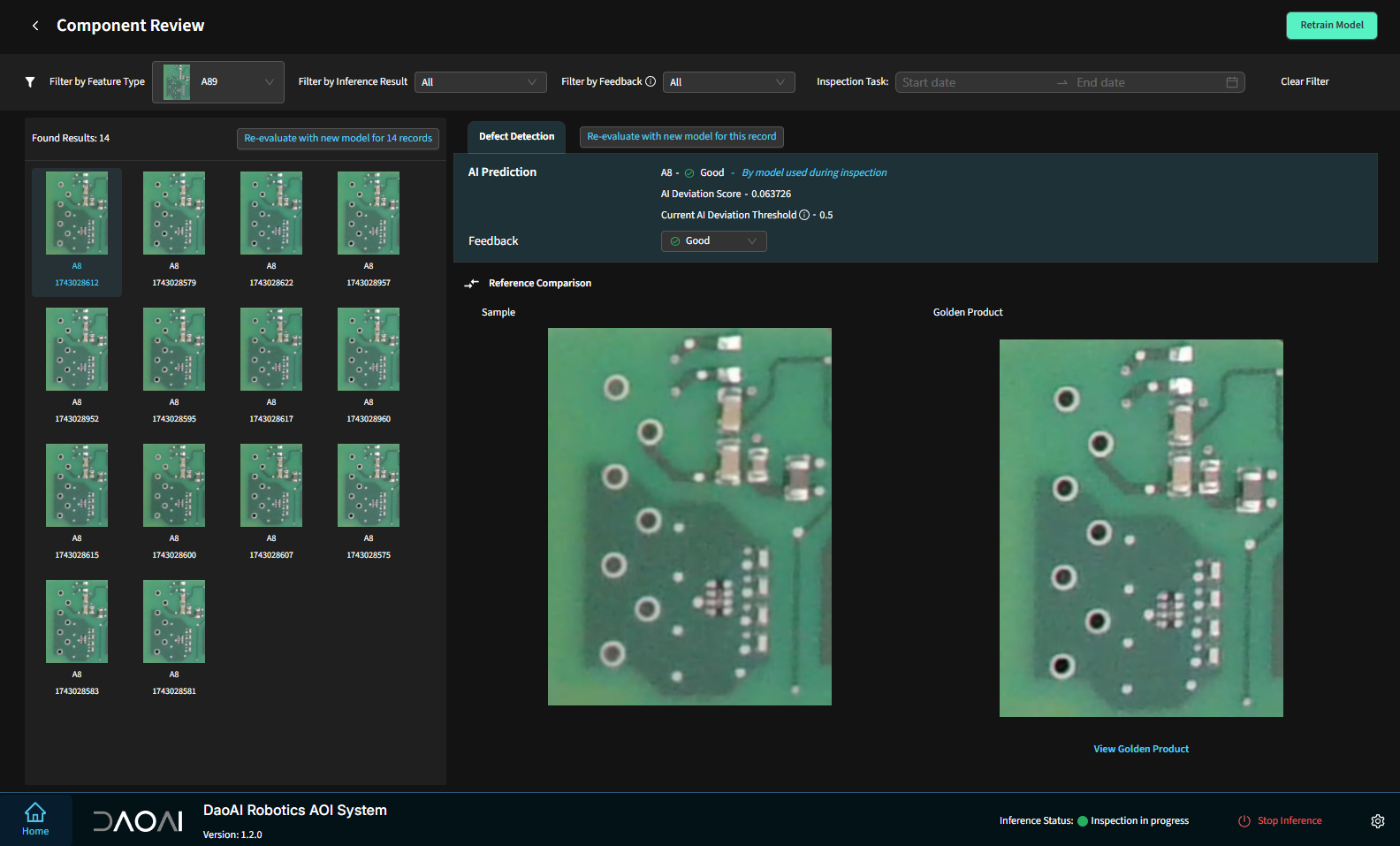The width and height of the screenshot is (1400, 846).
Task: Open the Filter by Feature Type dropdown
Action: tap(218, 82)
